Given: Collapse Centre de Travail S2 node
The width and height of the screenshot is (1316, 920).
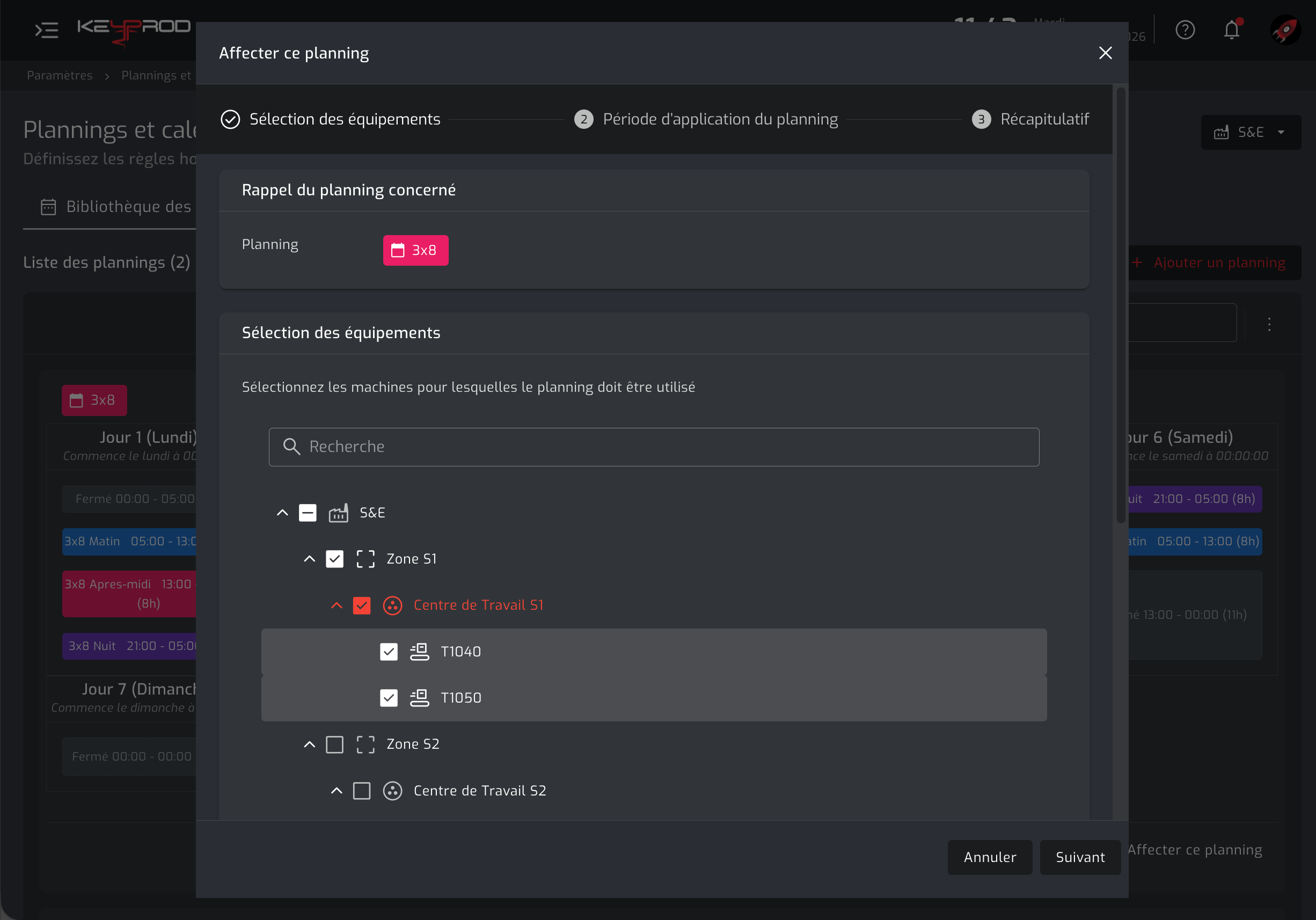Looking at the screenshot, I should click(x=337, y=791).
